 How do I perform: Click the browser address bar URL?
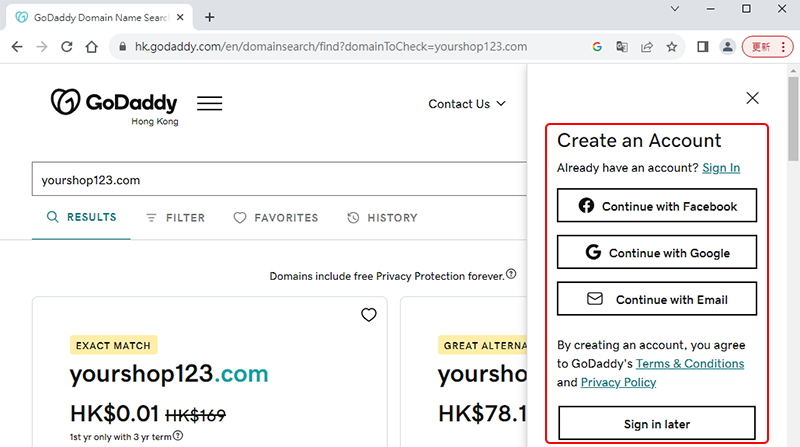[x=331, y=47]
